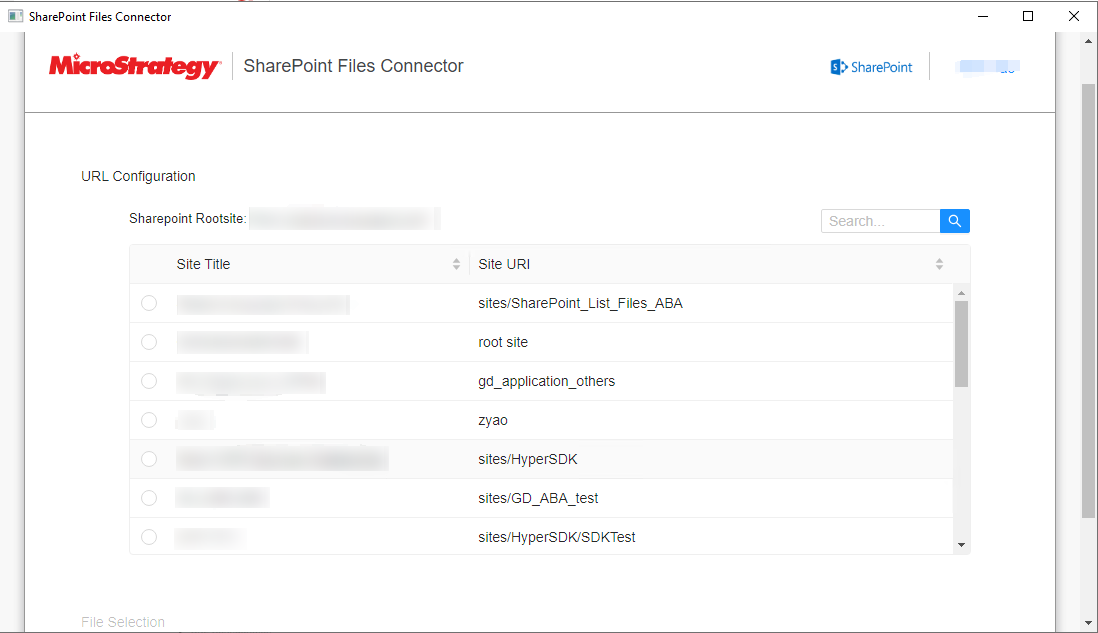This screenshot has height=633, width=1098.
Task: Open the blurred user account menu
Action: [x=987, y=67]
